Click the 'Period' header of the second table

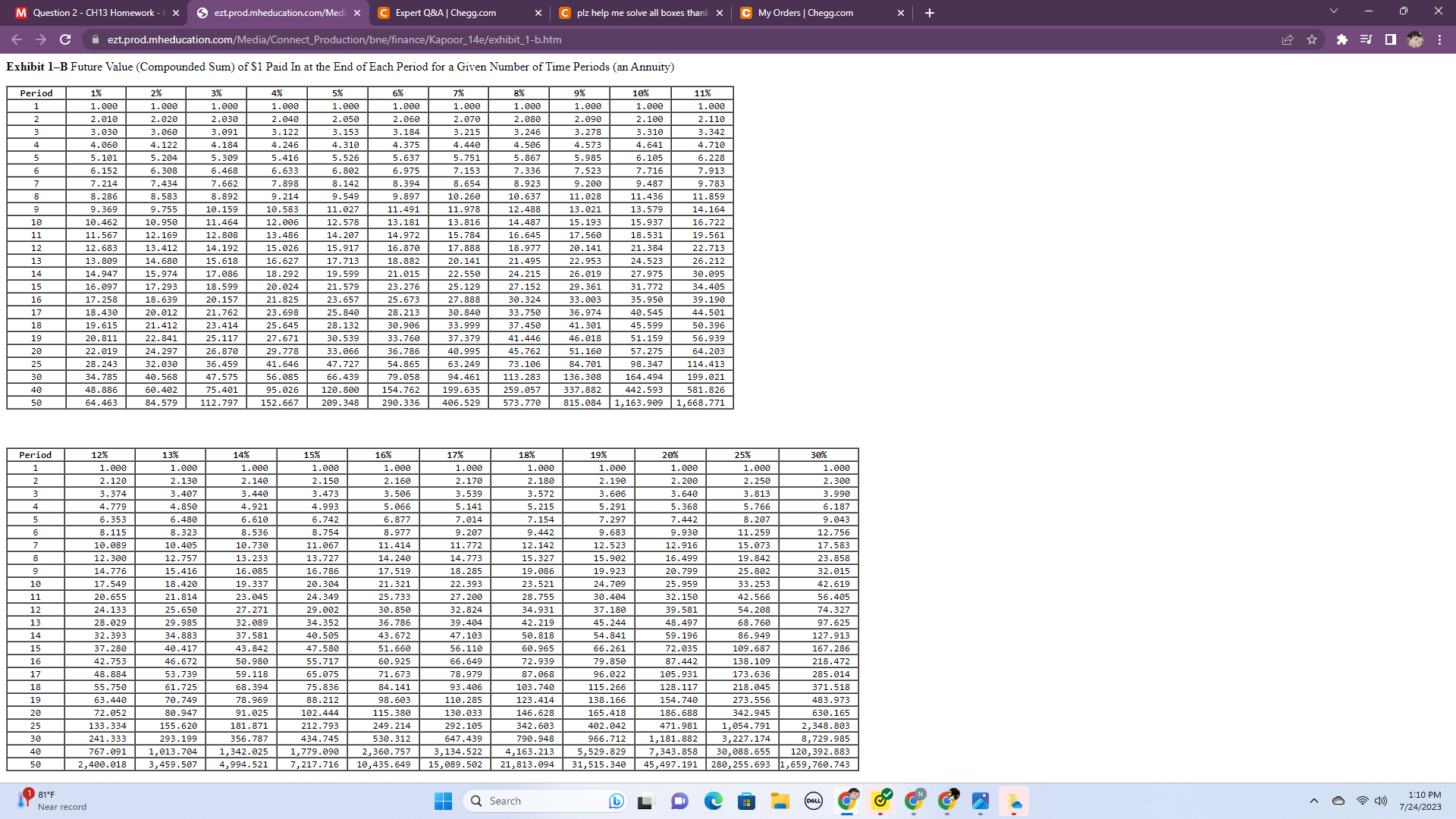(x=36, y=455)
